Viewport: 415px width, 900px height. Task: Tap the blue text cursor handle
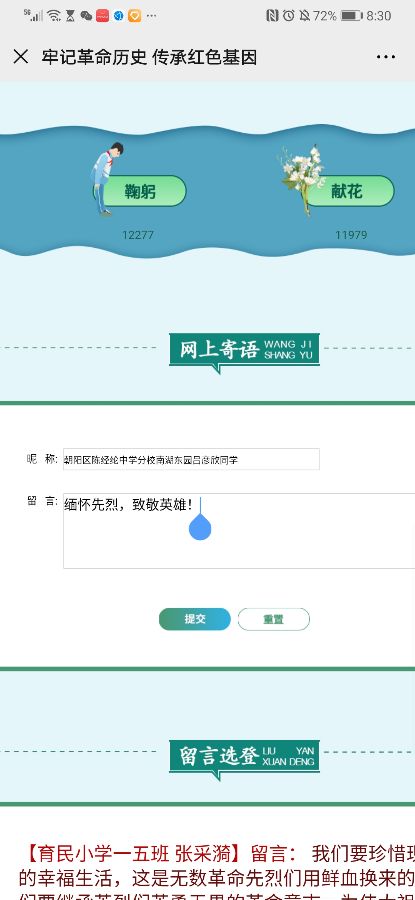pos(200,527)
